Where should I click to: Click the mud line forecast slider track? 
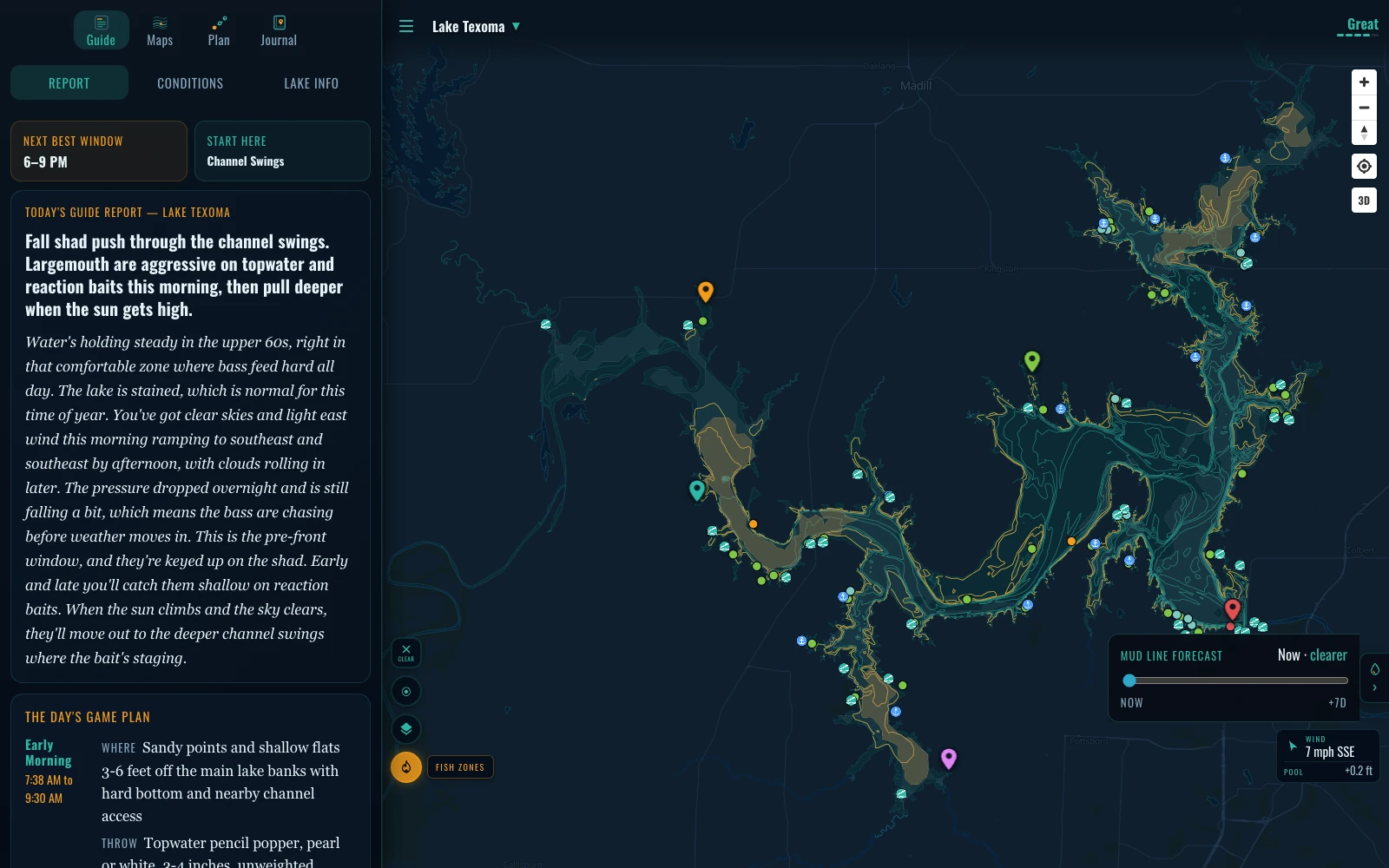tap(1234, 681)
